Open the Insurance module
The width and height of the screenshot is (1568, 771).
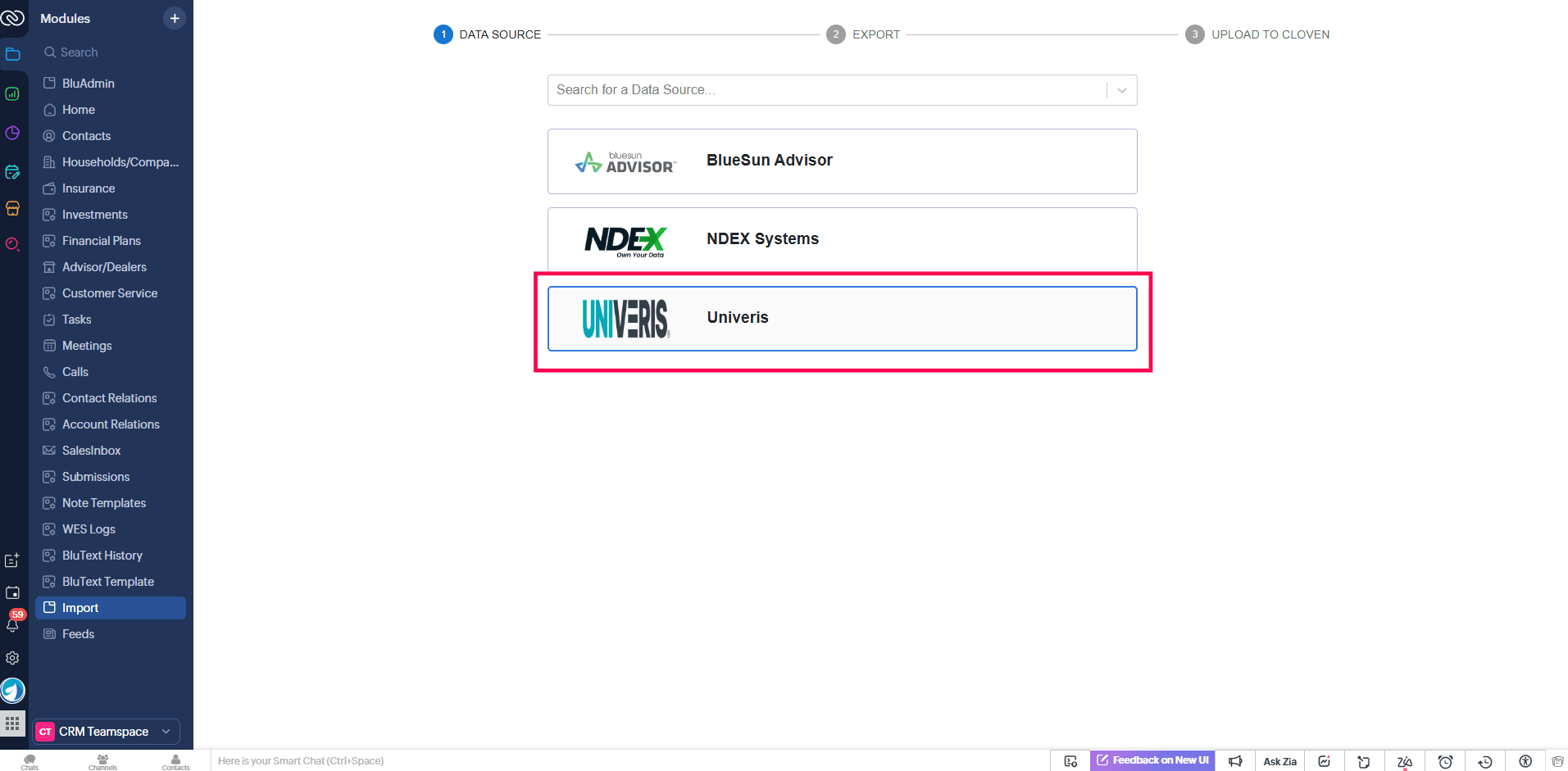111,188
